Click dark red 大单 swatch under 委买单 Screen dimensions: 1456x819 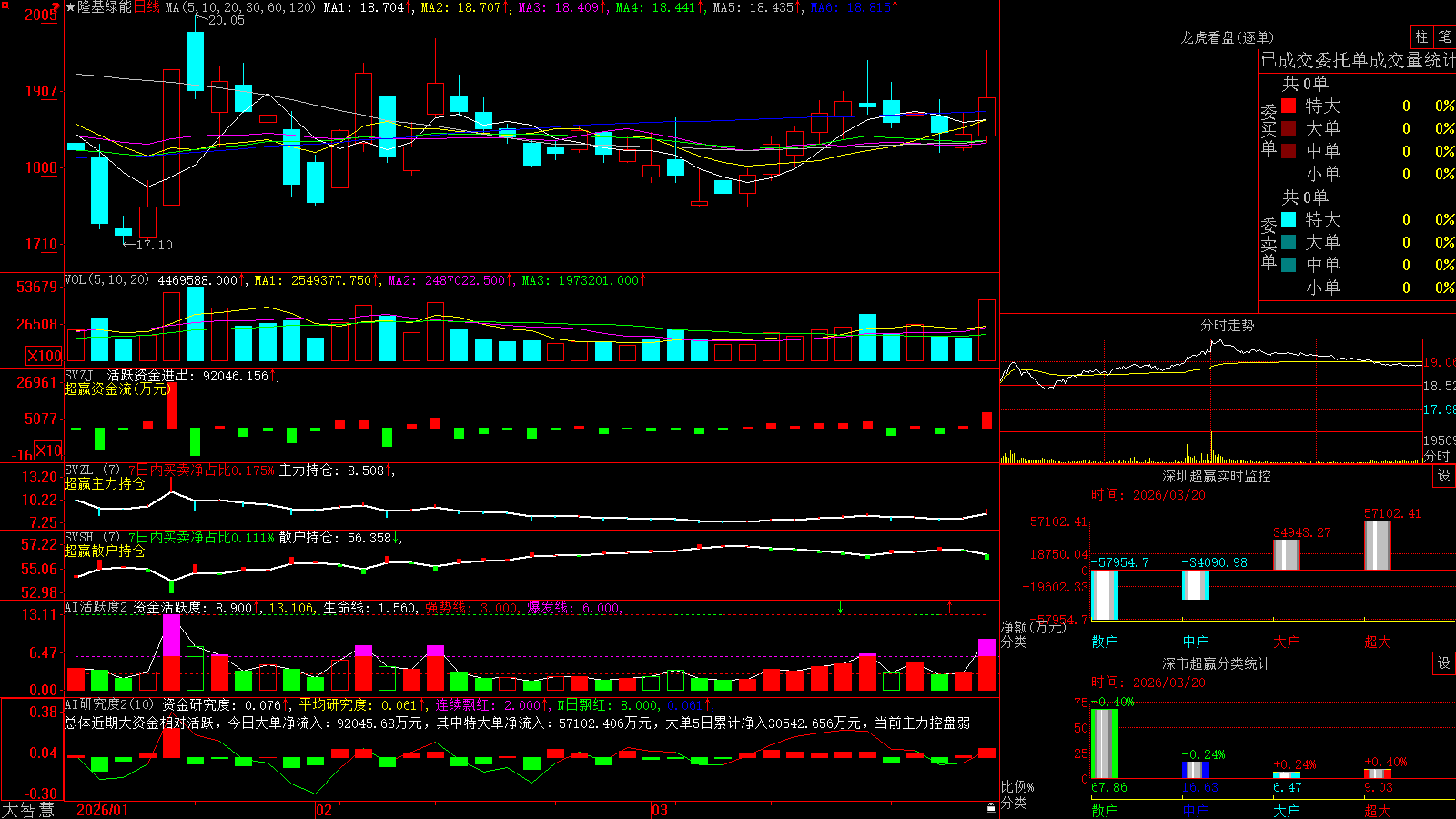pos(1289,128)
